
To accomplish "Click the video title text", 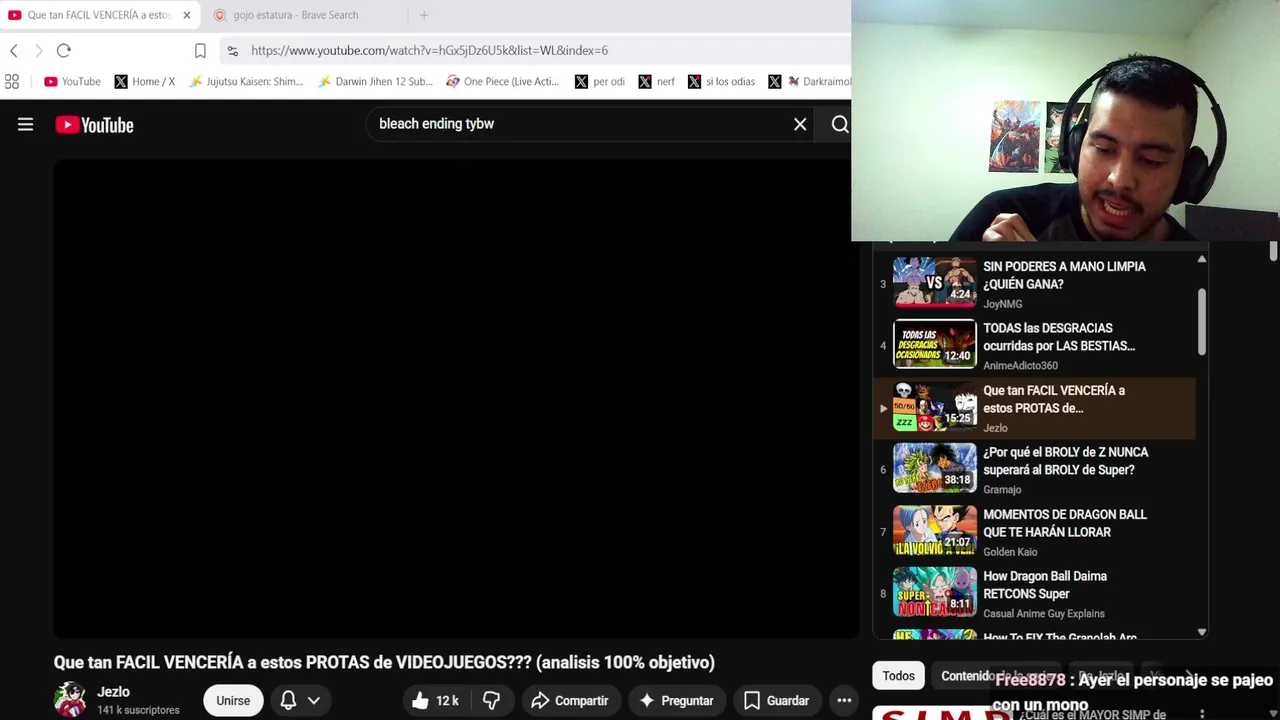I will pos(384,662).
